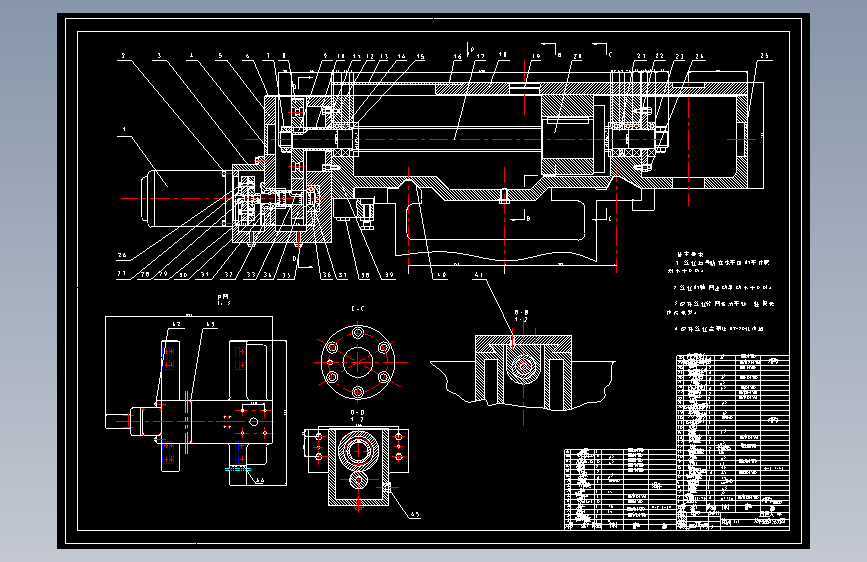
Task: Select callout 41 above the B-B section
Action: click(x=478, y=274)
